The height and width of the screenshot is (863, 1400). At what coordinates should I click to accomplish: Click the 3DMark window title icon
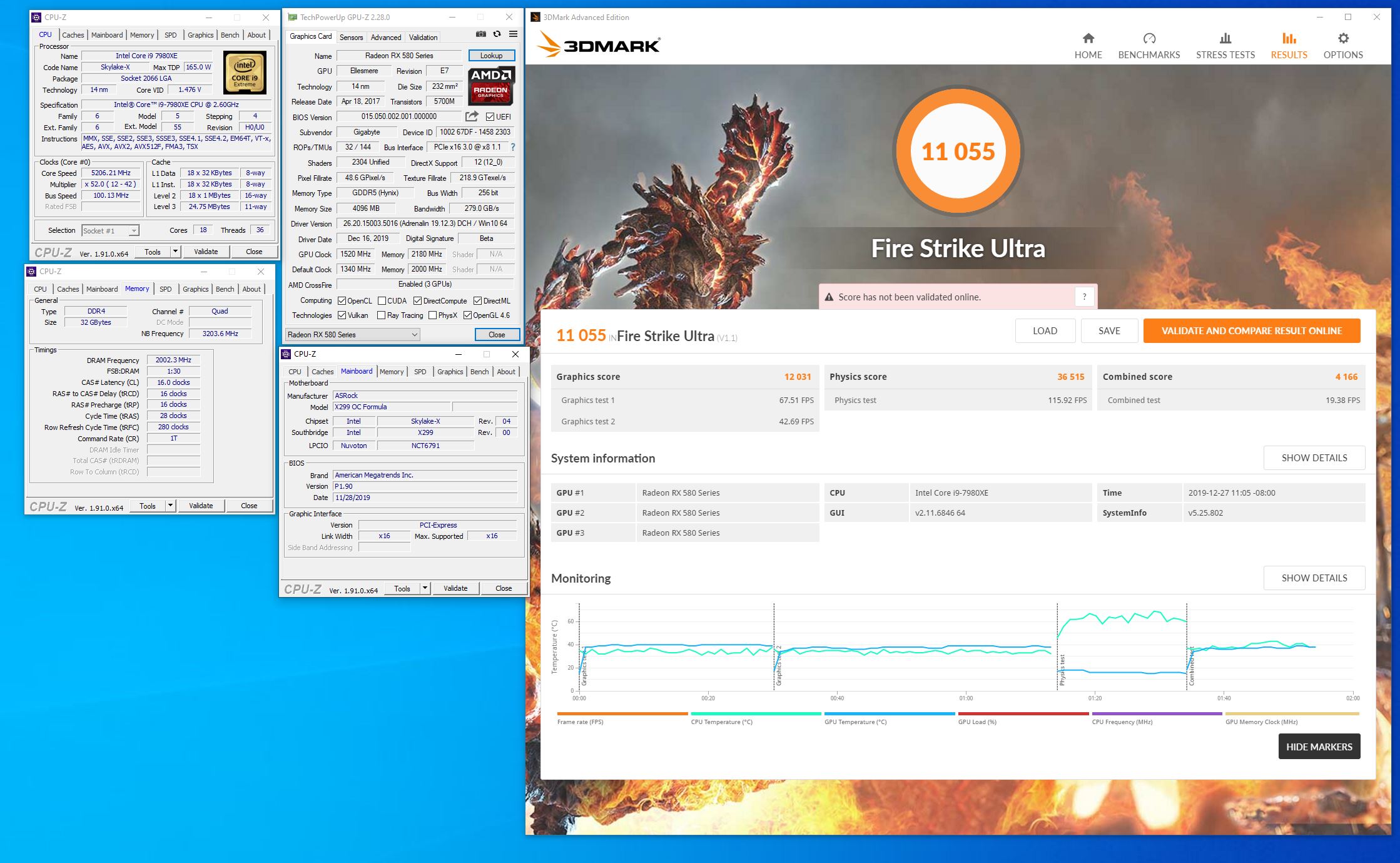click(x=535, y=18)
